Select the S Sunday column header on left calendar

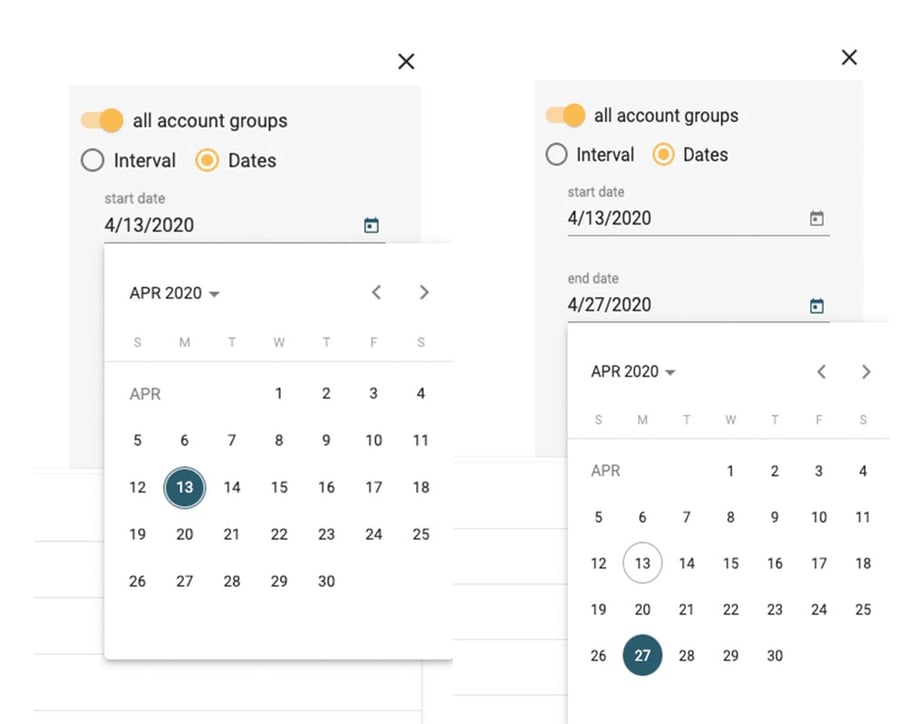click(137, 342)
